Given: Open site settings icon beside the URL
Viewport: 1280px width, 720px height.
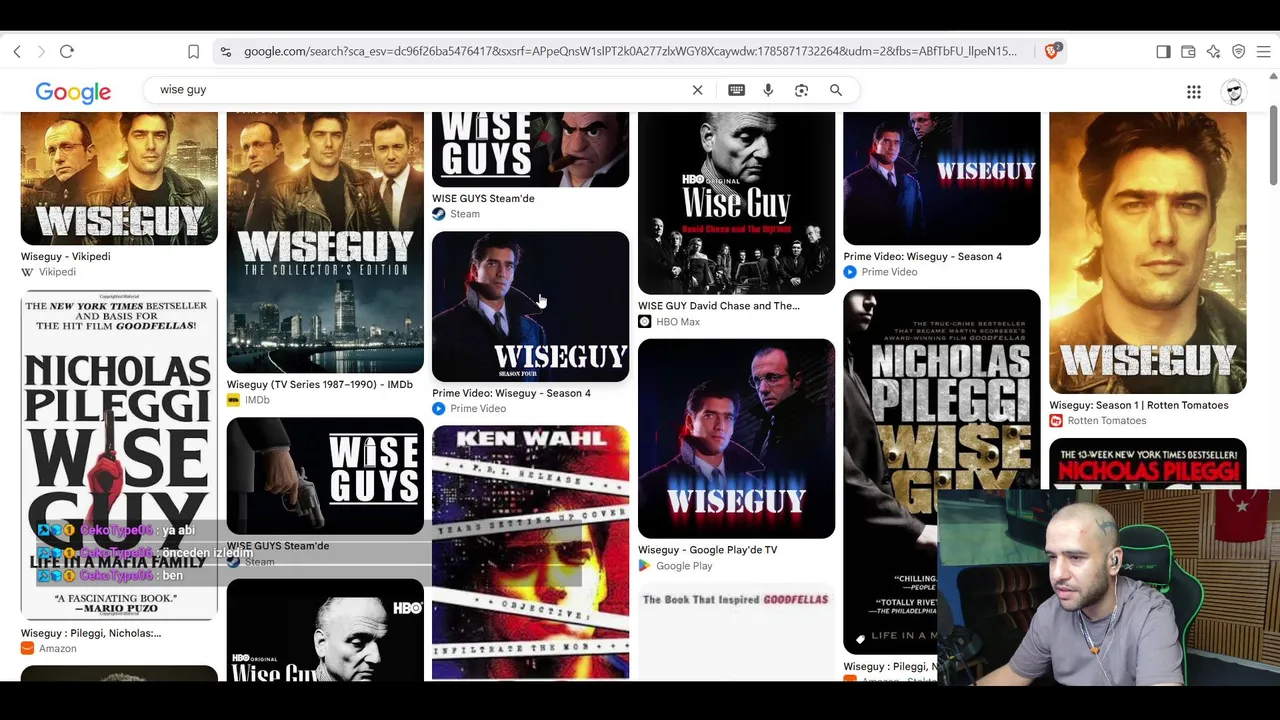Looking at the screenshot, I should [226, 51].
